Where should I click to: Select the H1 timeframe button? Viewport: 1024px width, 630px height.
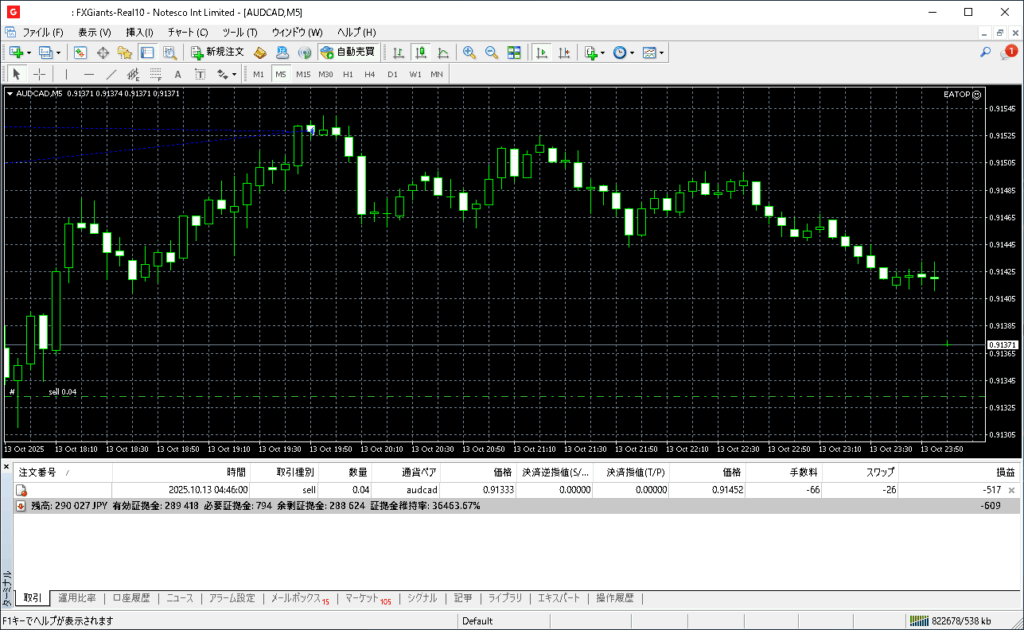[348, 74]
